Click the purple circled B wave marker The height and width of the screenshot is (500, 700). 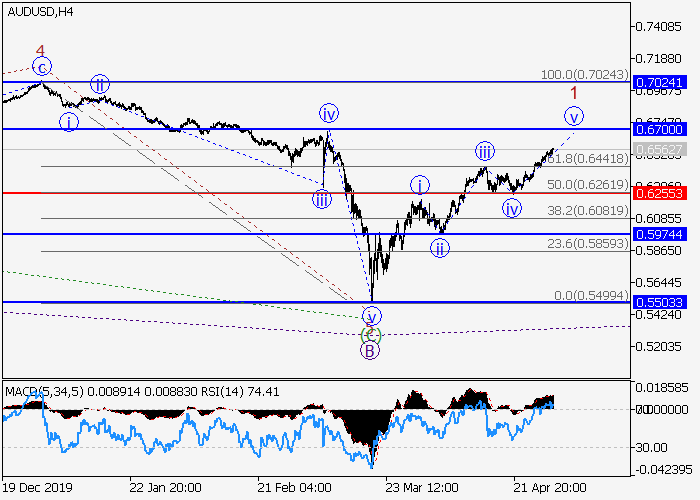[369, 350]
